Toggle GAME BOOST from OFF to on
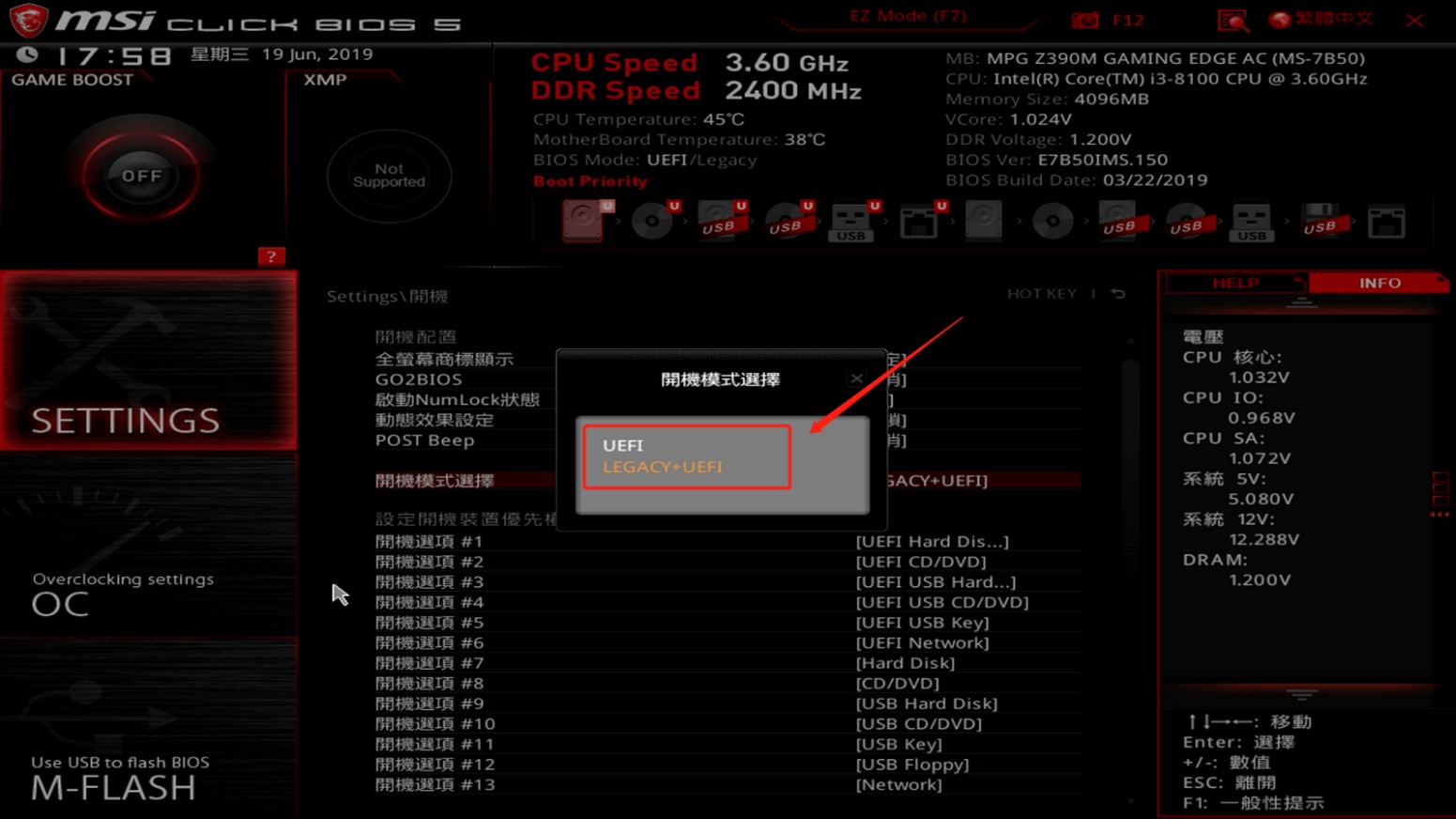 click(139, 175)
